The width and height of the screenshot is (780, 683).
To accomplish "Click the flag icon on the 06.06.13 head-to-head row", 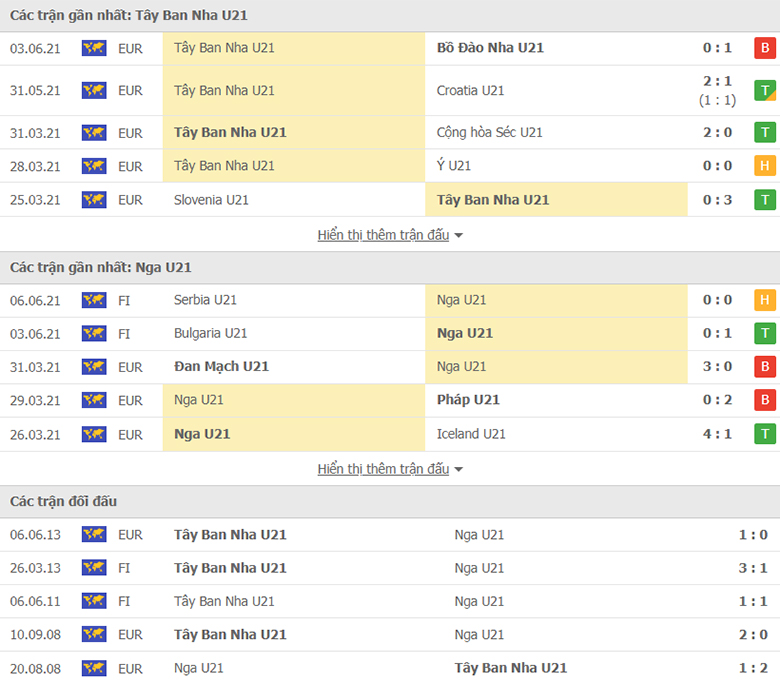I will 94,534.
